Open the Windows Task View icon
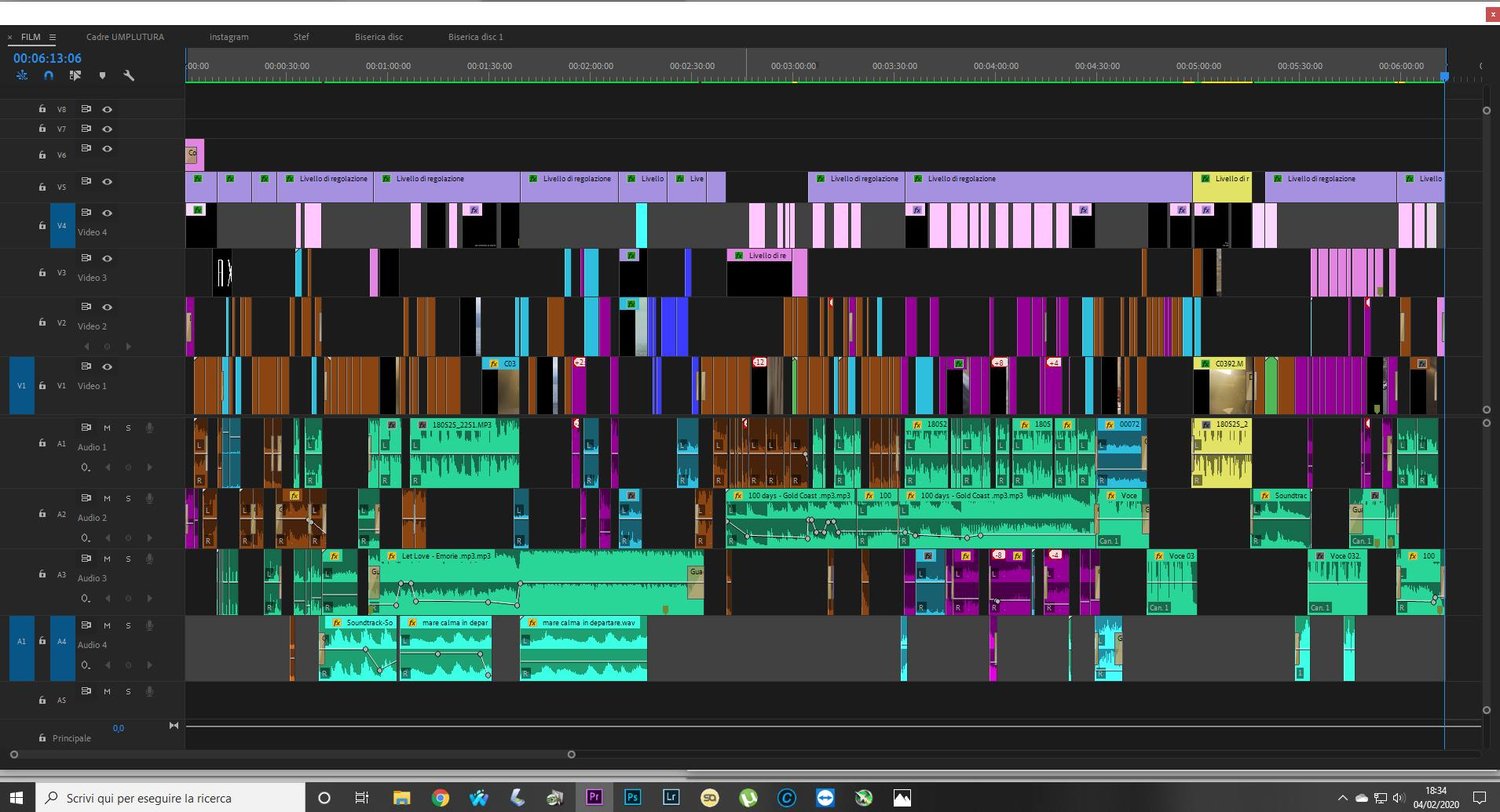This screenshot has width=1500, height=812. [362, 797]
